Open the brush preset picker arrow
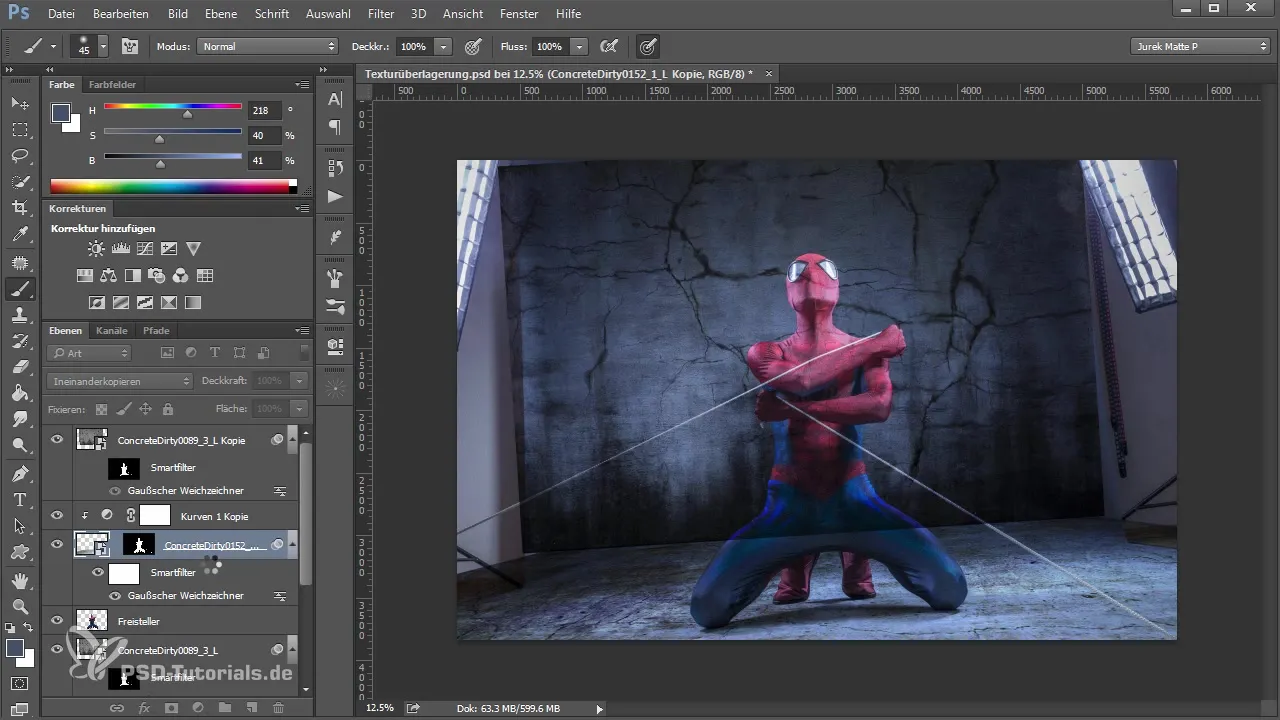 coord(103,46)
